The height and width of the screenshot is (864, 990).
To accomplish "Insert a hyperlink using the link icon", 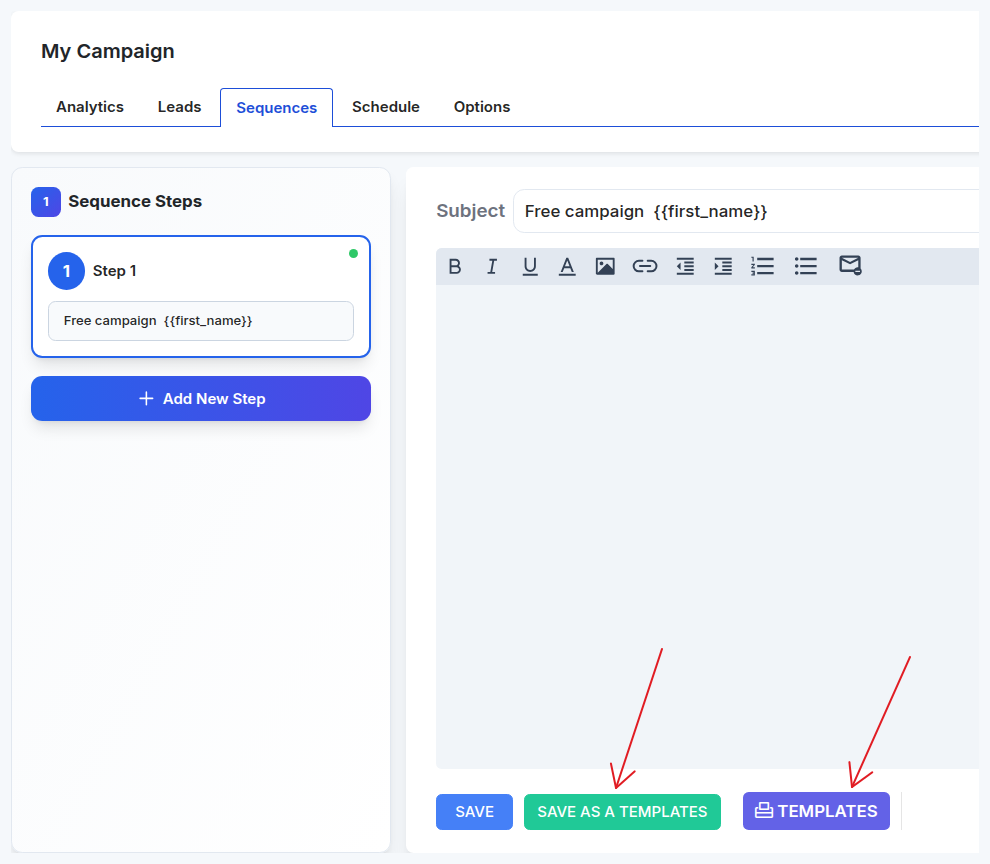I will (x=645, y=266).
